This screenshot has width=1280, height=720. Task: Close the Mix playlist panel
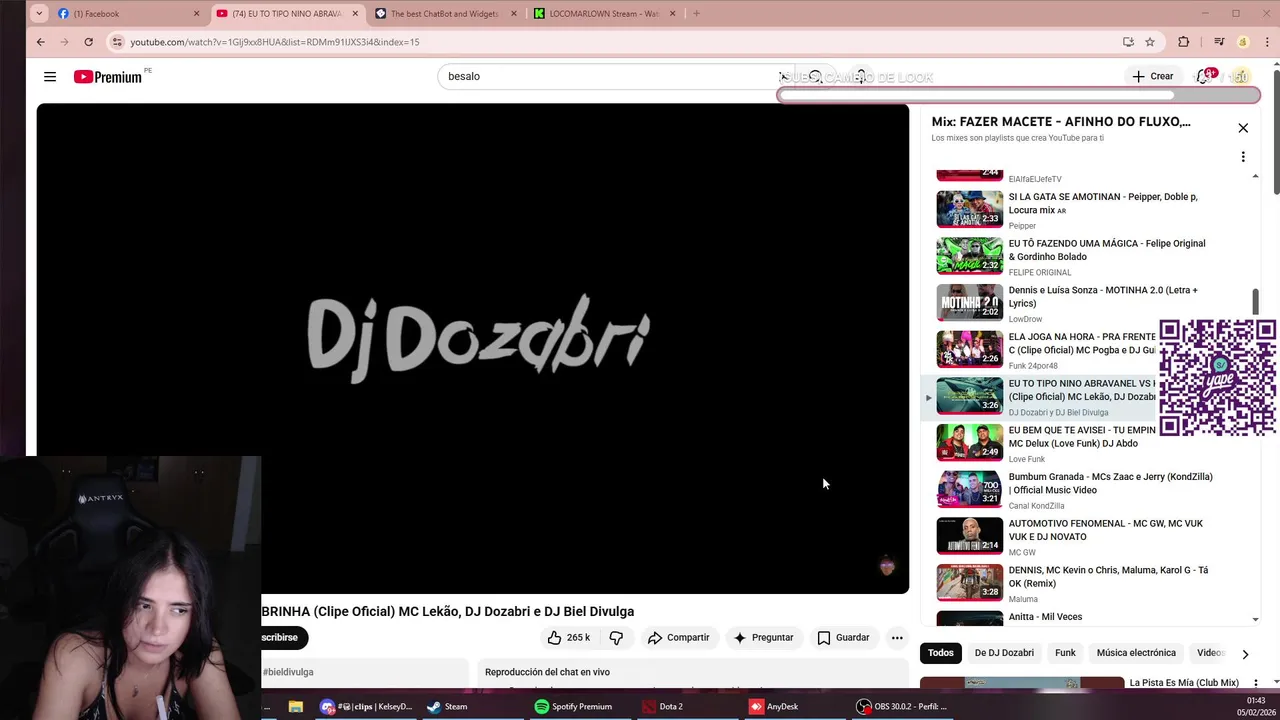(x=1243, y=128)
